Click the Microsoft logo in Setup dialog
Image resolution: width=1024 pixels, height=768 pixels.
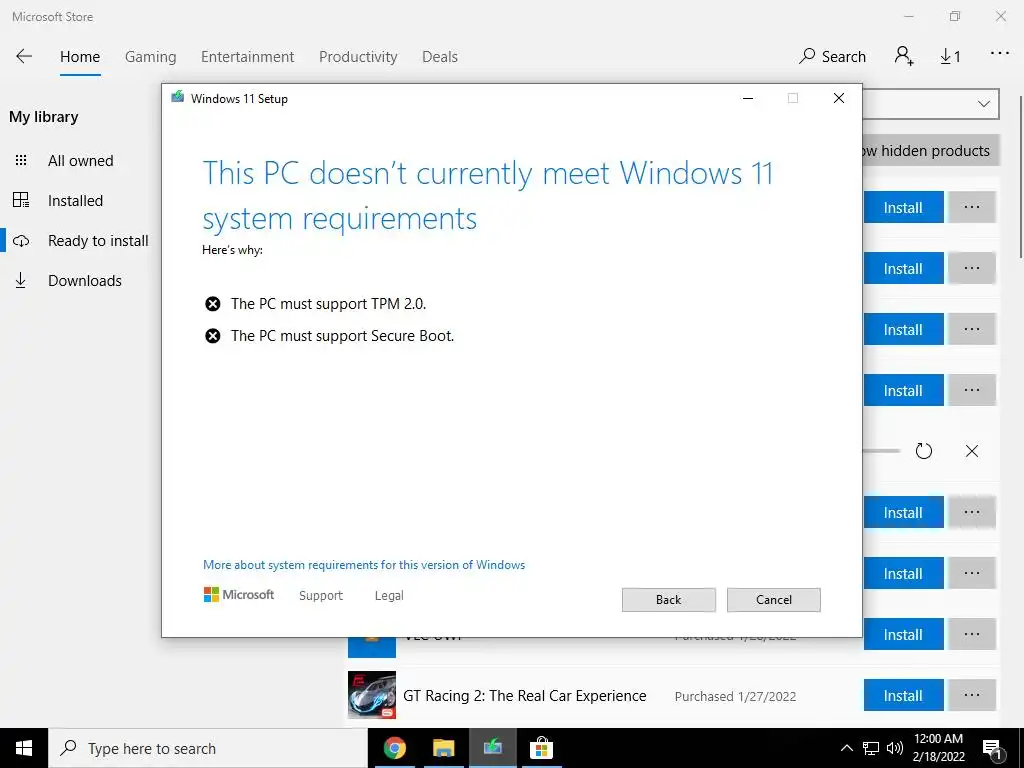(x=239, y=595)
